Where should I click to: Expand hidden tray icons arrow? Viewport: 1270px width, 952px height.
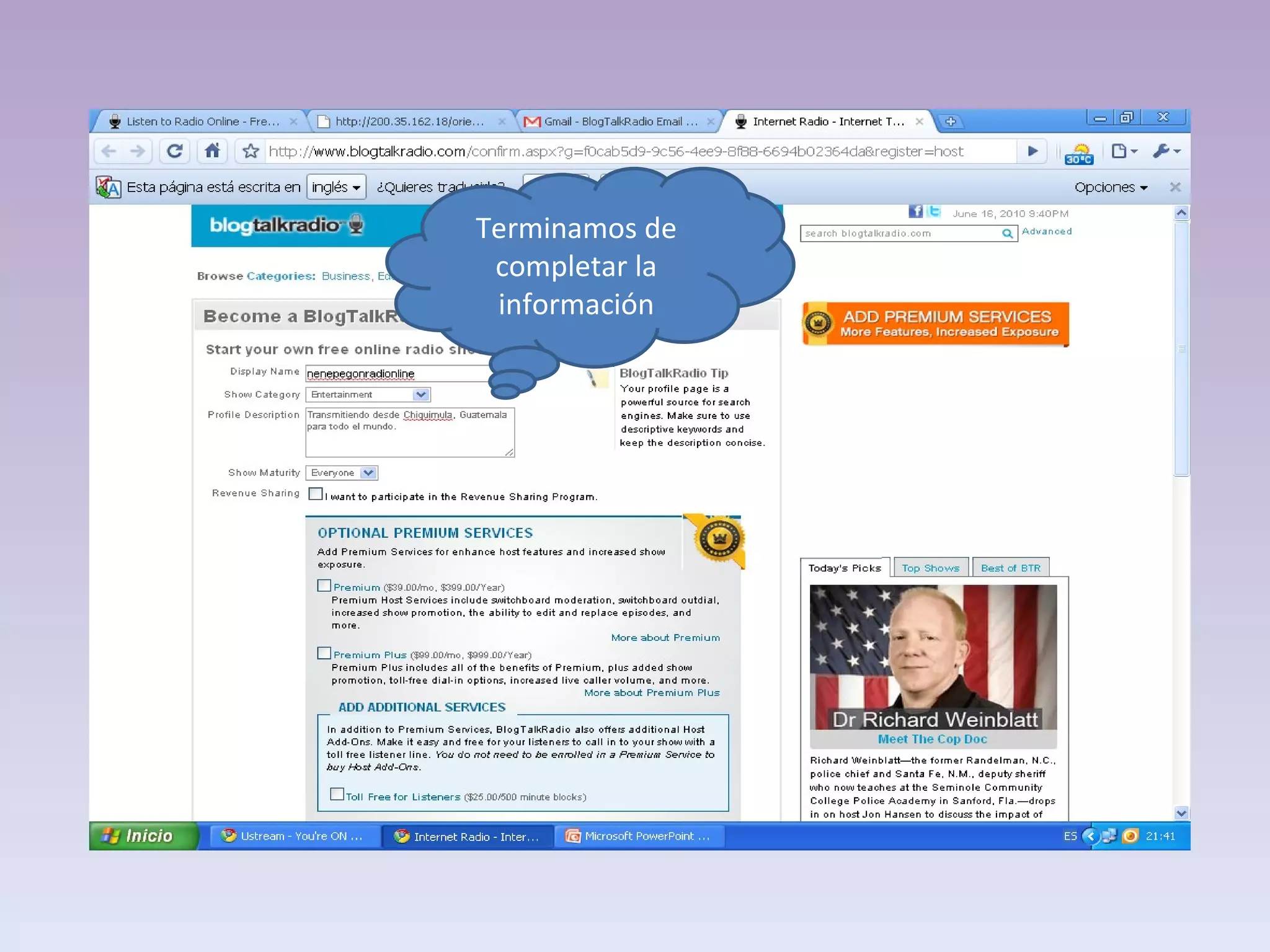(x=1090, y=836)
